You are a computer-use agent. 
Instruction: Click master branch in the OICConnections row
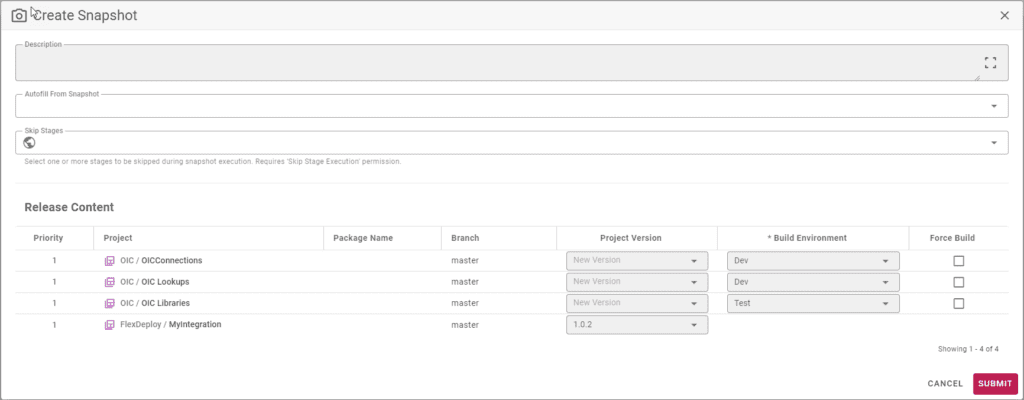pos(465,261)
